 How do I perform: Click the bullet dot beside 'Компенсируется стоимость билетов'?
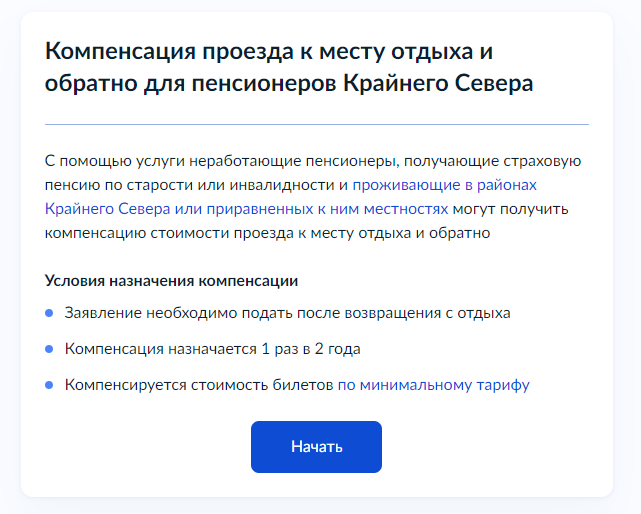pyautogui.click(x=49, y=384)
